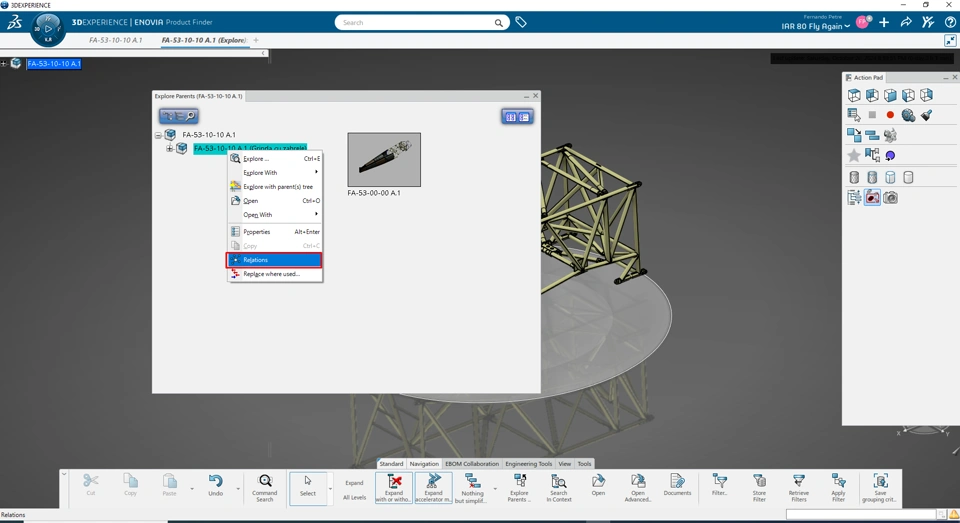Image resolution: width=960 pixels, height=523 pixels.
Task: Open the Undo history dropdown arrow
Action: (238, 489)
